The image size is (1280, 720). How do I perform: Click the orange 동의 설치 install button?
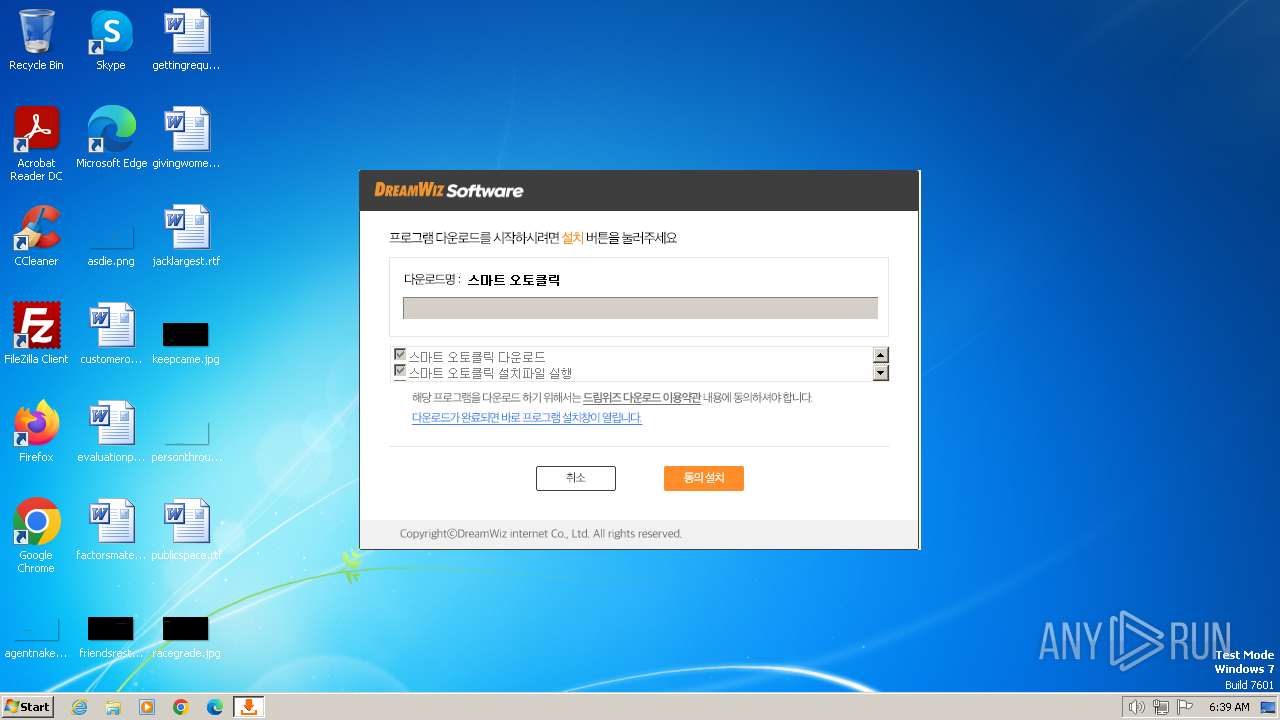(x=703, y=478)
